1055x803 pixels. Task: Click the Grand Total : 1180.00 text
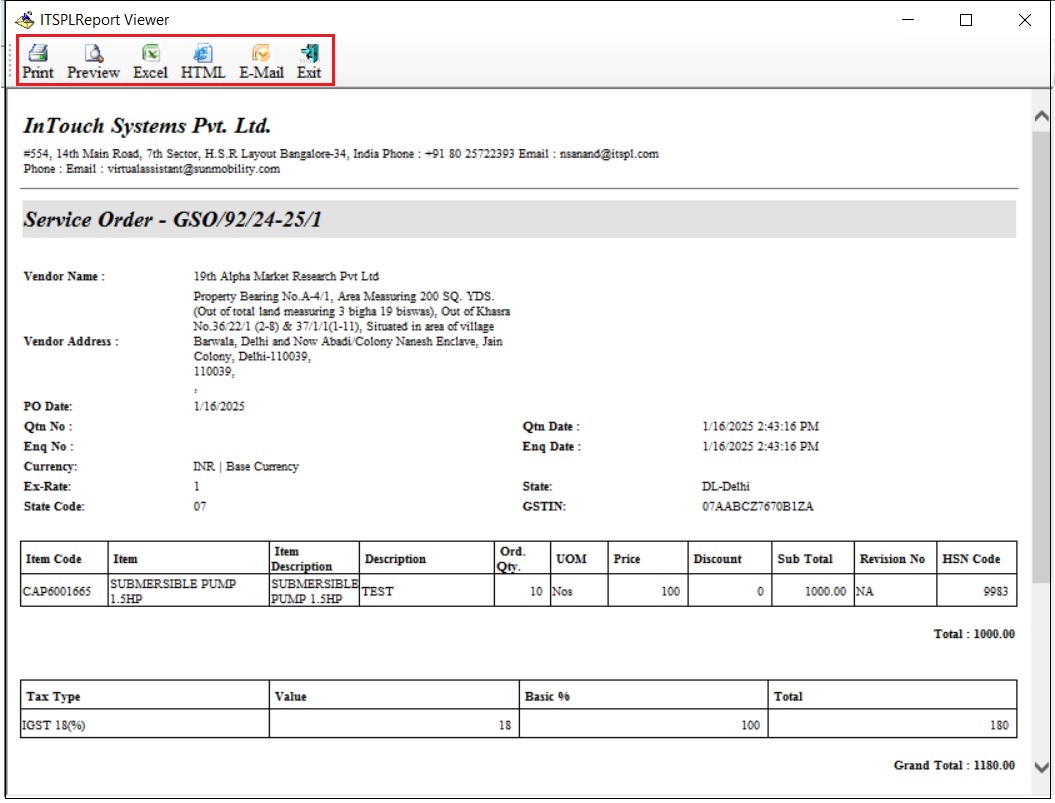954,765
